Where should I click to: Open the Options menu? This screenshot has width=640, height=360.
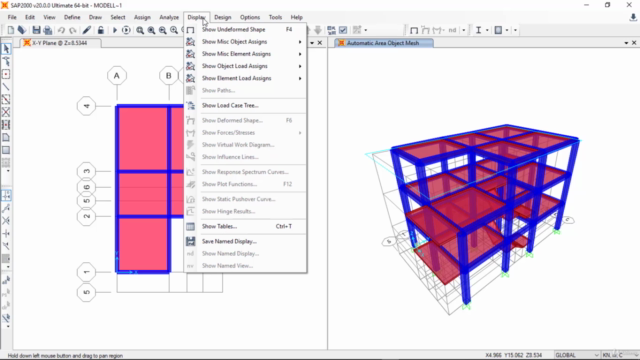click(x=250, y=17)
